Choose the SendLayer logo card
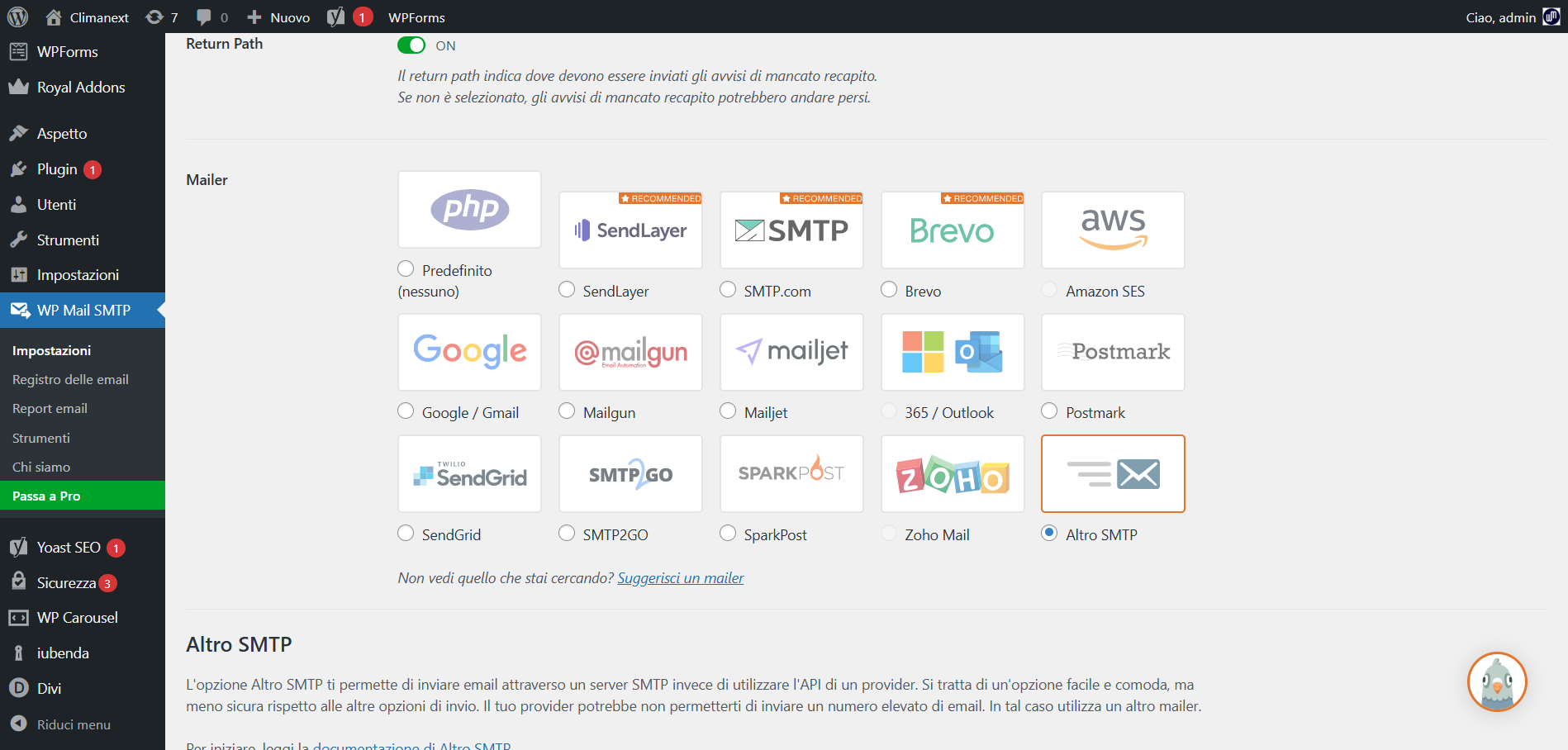 pyautogui.click(x=630, y=230)
